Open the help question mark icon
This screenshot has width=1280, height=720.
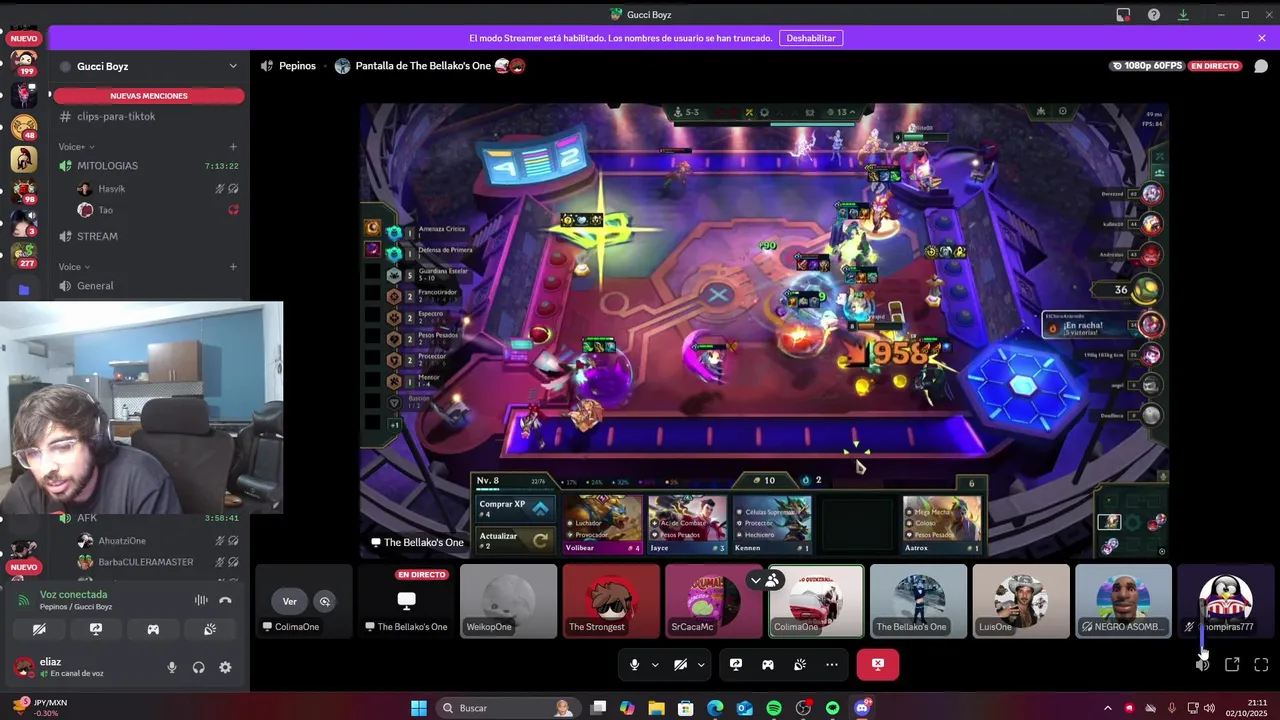[x=1154, y=15]
